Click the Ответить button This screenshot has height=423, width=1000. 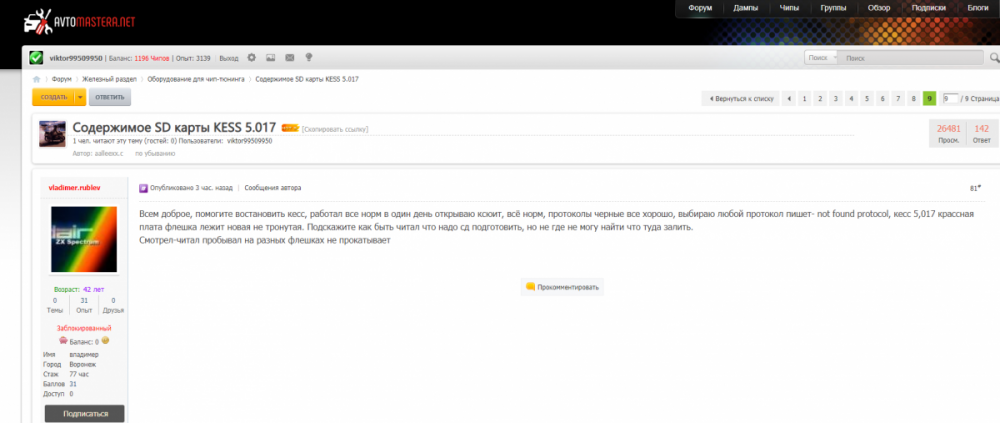point(110,97)
